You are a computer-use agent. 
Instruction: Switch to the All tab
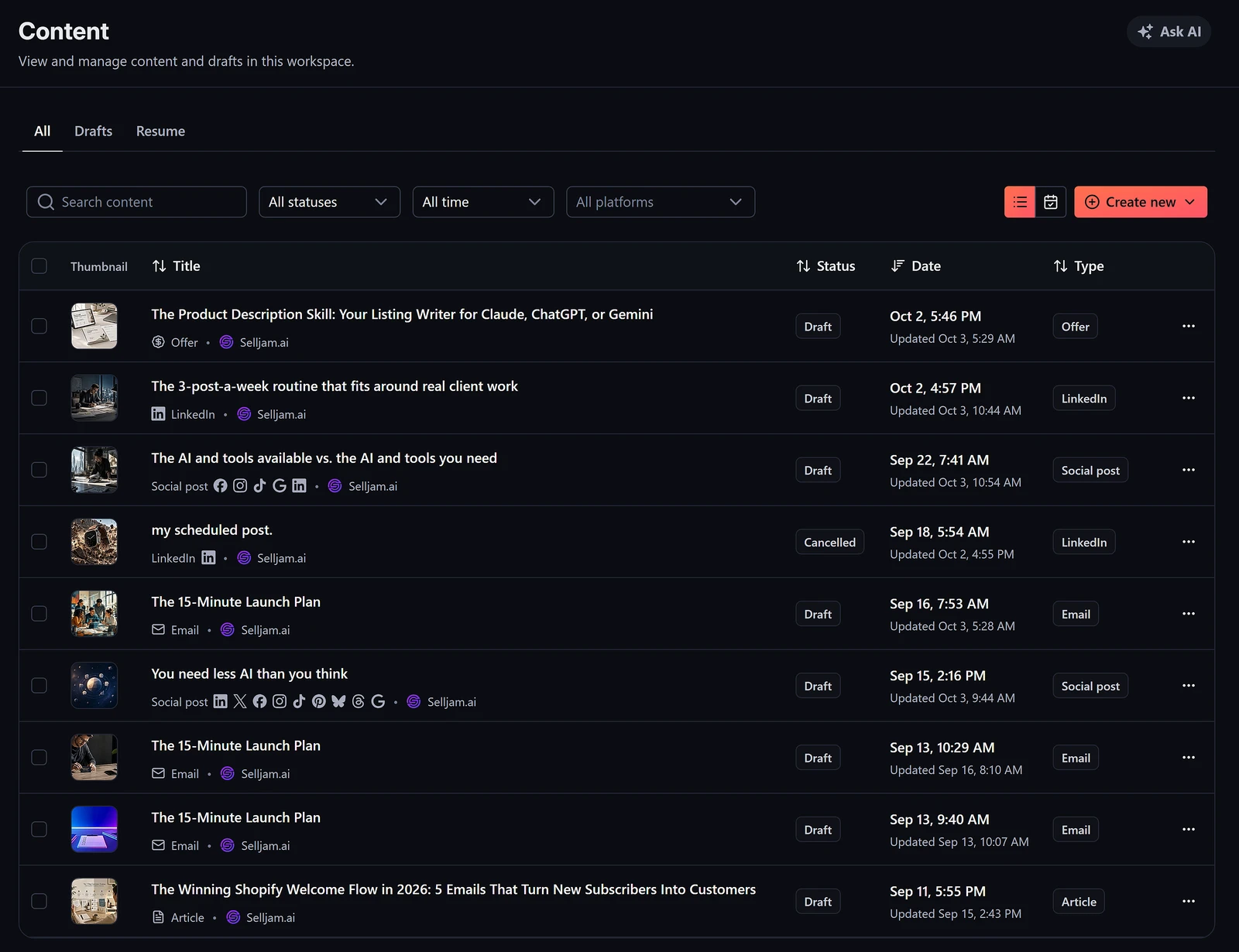point(43,132)
